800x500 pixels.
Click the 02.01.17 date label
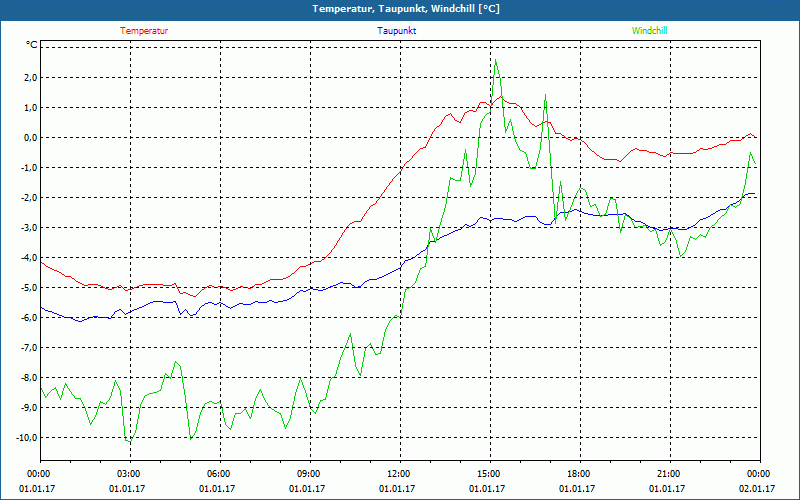757,489
